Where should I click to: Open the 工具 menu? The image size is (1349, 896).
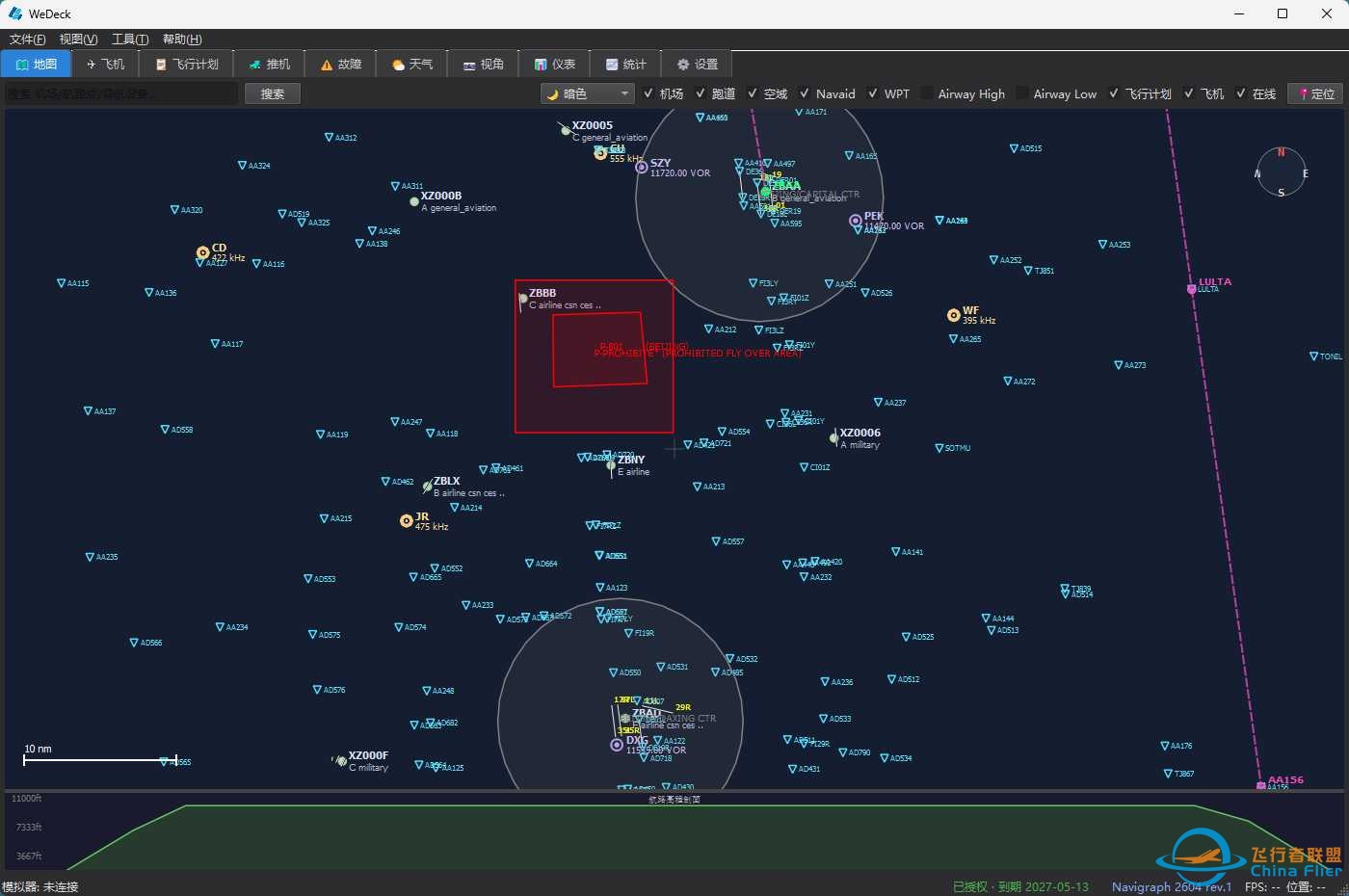(x=130, y=40)
